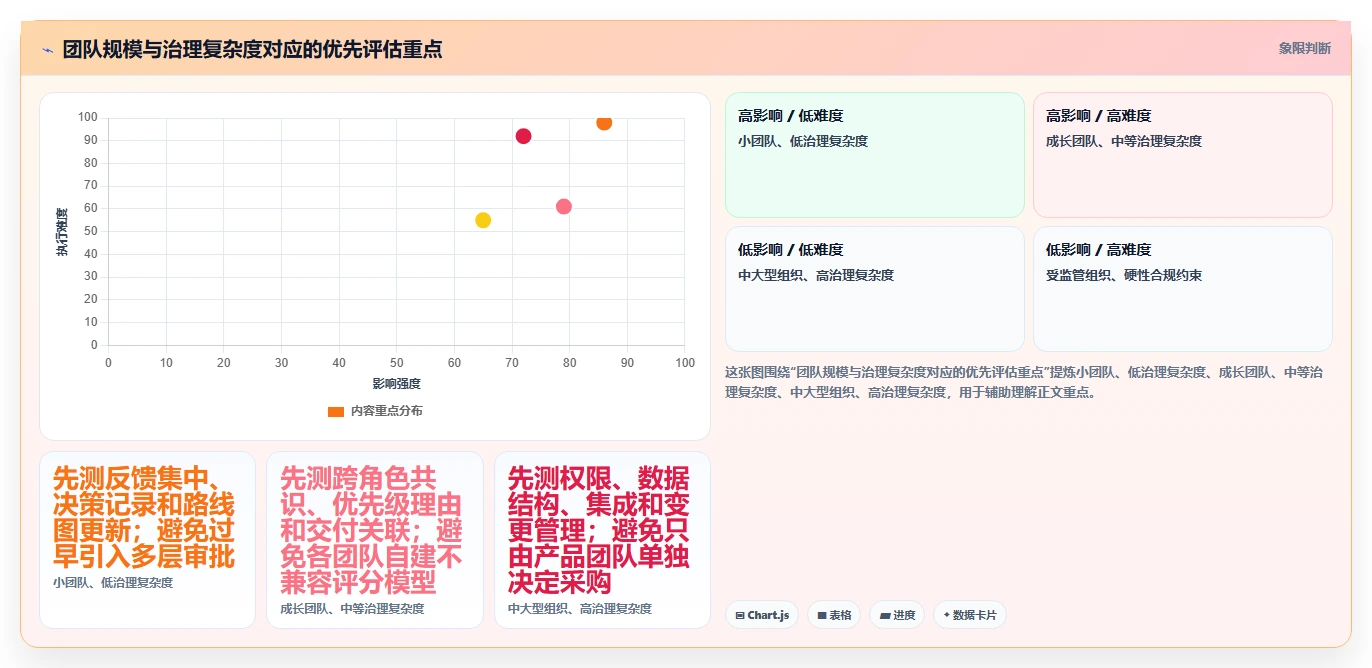The image size is (1372, 668).
Task: Click the y-axis title 执行难度
Action: (62, 232)
